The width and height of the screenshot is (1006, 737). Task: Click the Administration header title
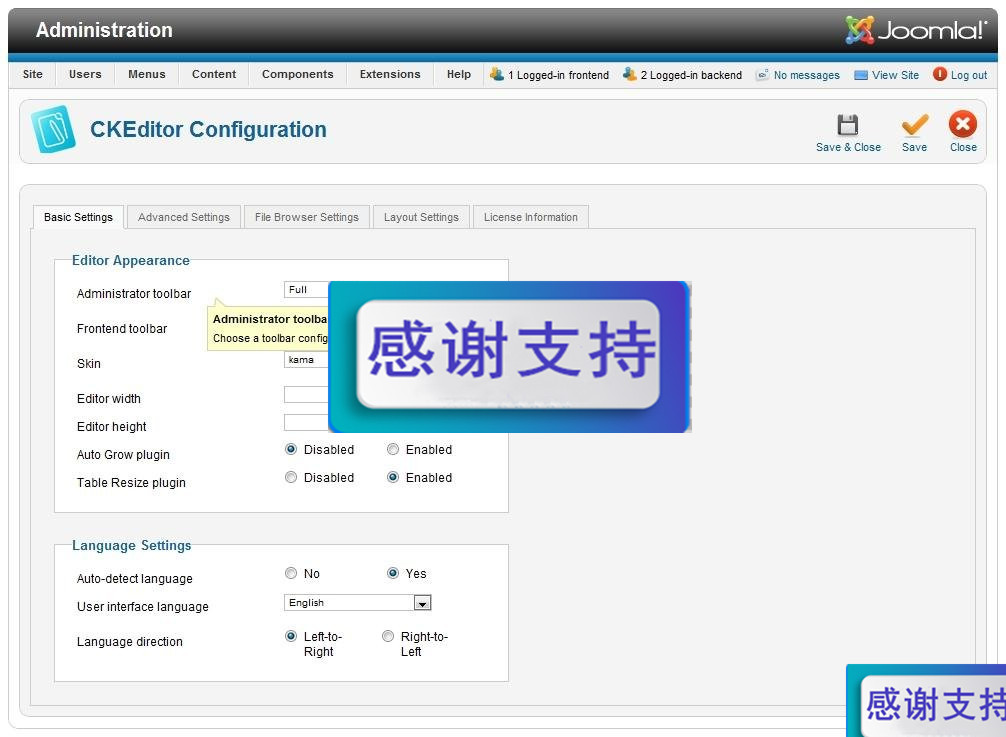tap(104, 30)
